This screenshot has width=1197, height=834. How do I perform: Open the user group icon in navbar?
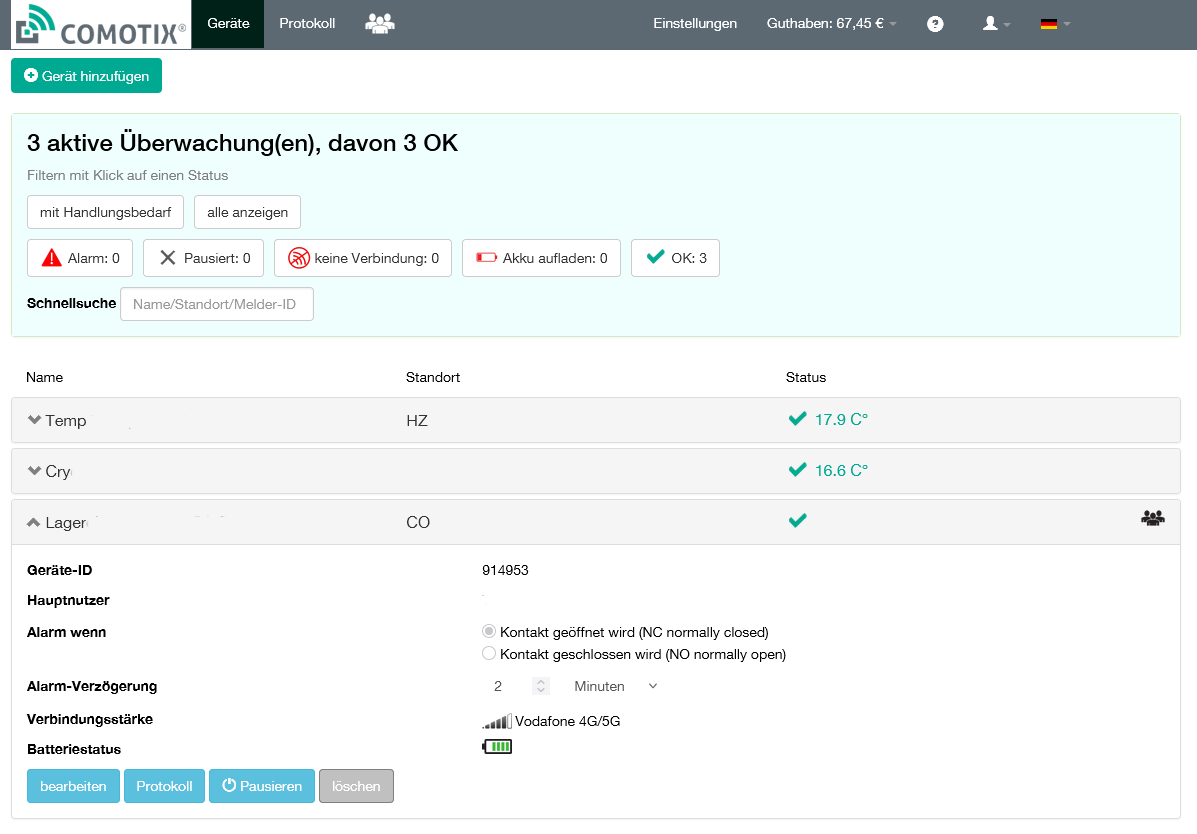(379, 24)
